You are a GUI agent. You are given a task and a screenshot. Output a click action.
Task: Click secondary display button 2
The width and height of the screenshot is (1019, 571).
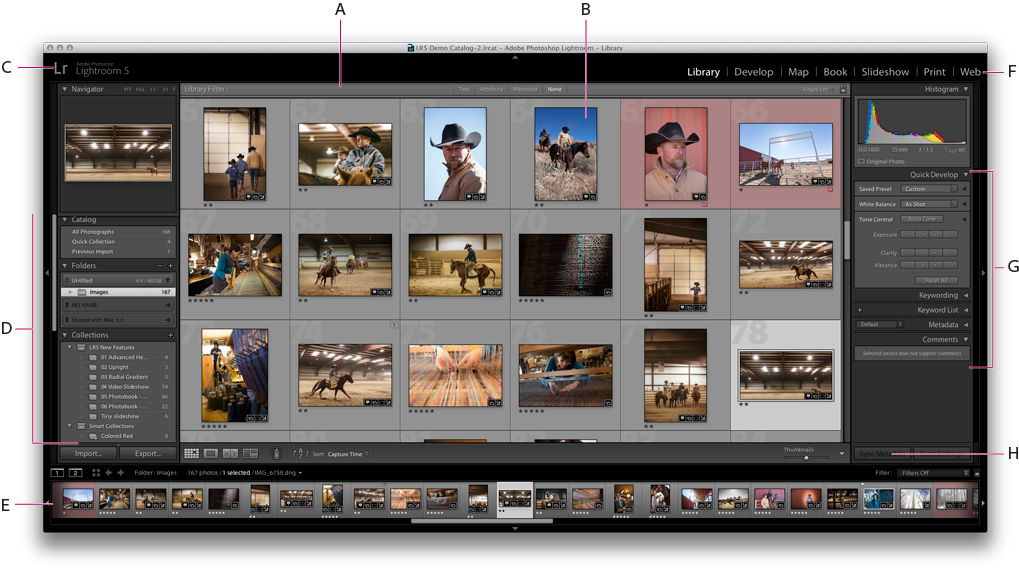click(x=75, y=472)
